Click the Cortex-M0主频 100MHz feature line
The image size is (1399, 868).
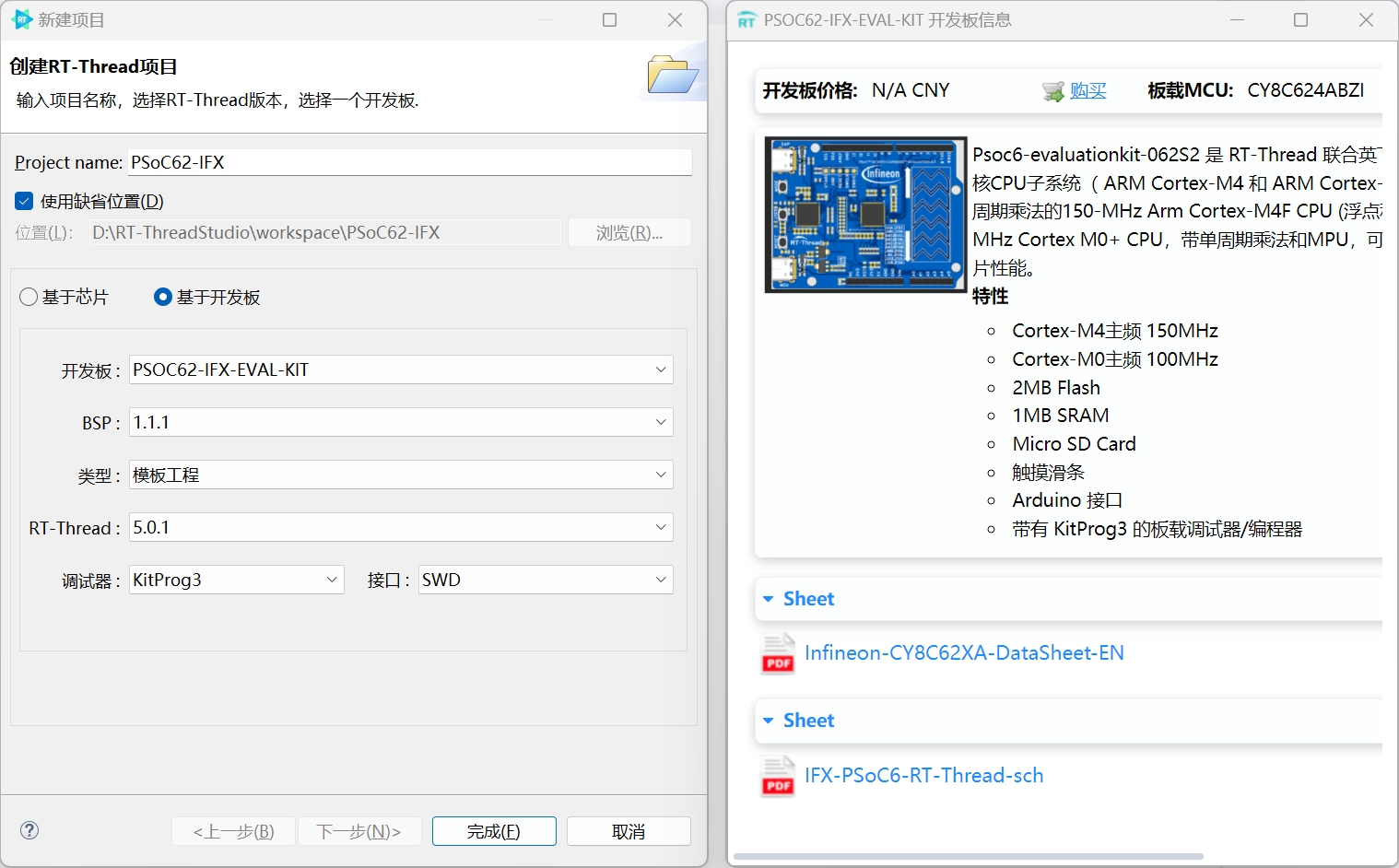coord(1115,359)
